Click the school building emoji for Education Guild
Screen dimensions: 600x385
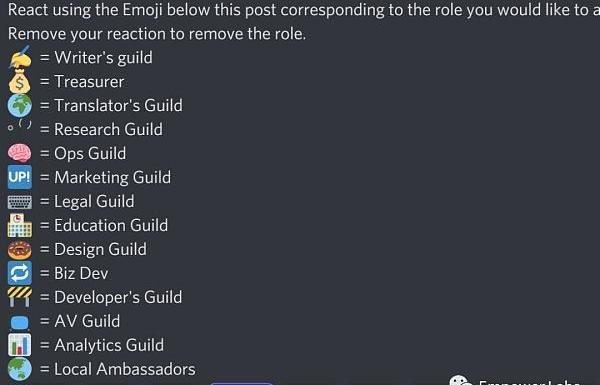coord(20,225)
